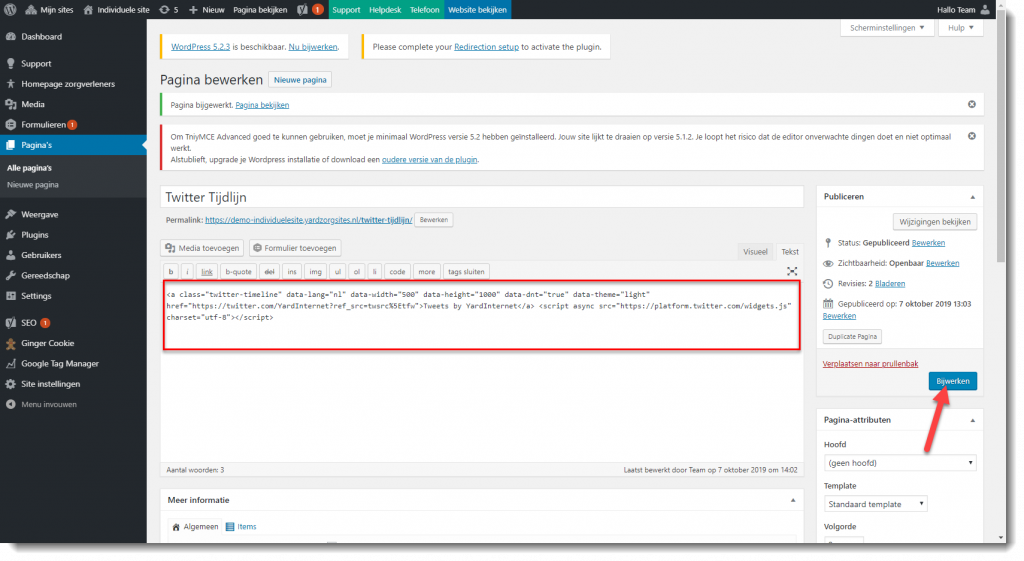Click Pagina bekijken in admin bar
The width and height of the screenshot is (1024, 561).
260,10
